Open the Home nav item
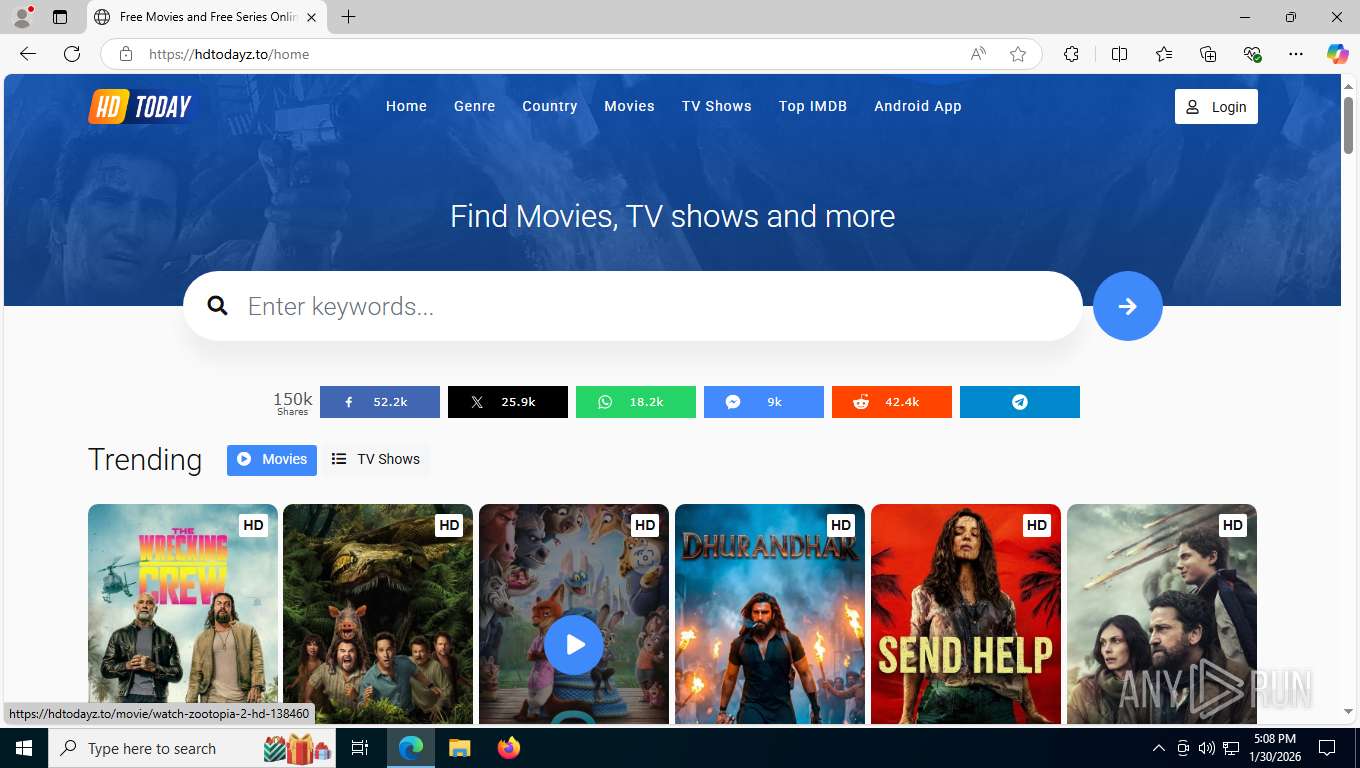The image size is (1360, 768). click(x=406, y=106)
